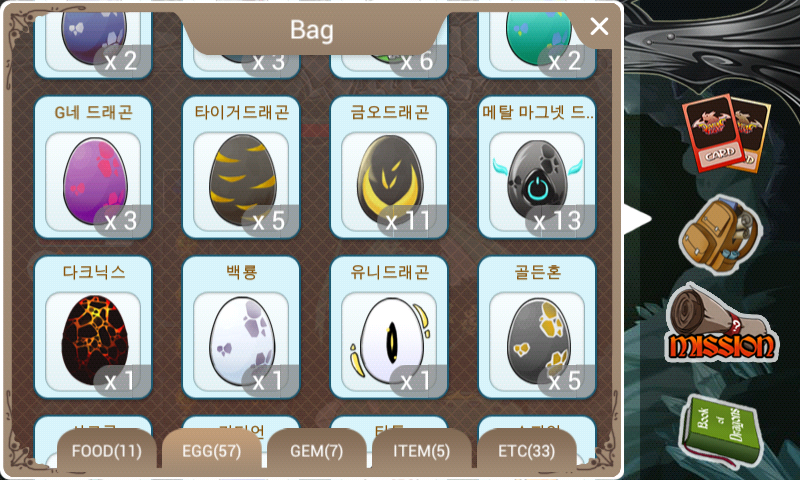Switch to the EGG(57) tab
The height and width of the screenshot is (480, 800).
(212, 450)
